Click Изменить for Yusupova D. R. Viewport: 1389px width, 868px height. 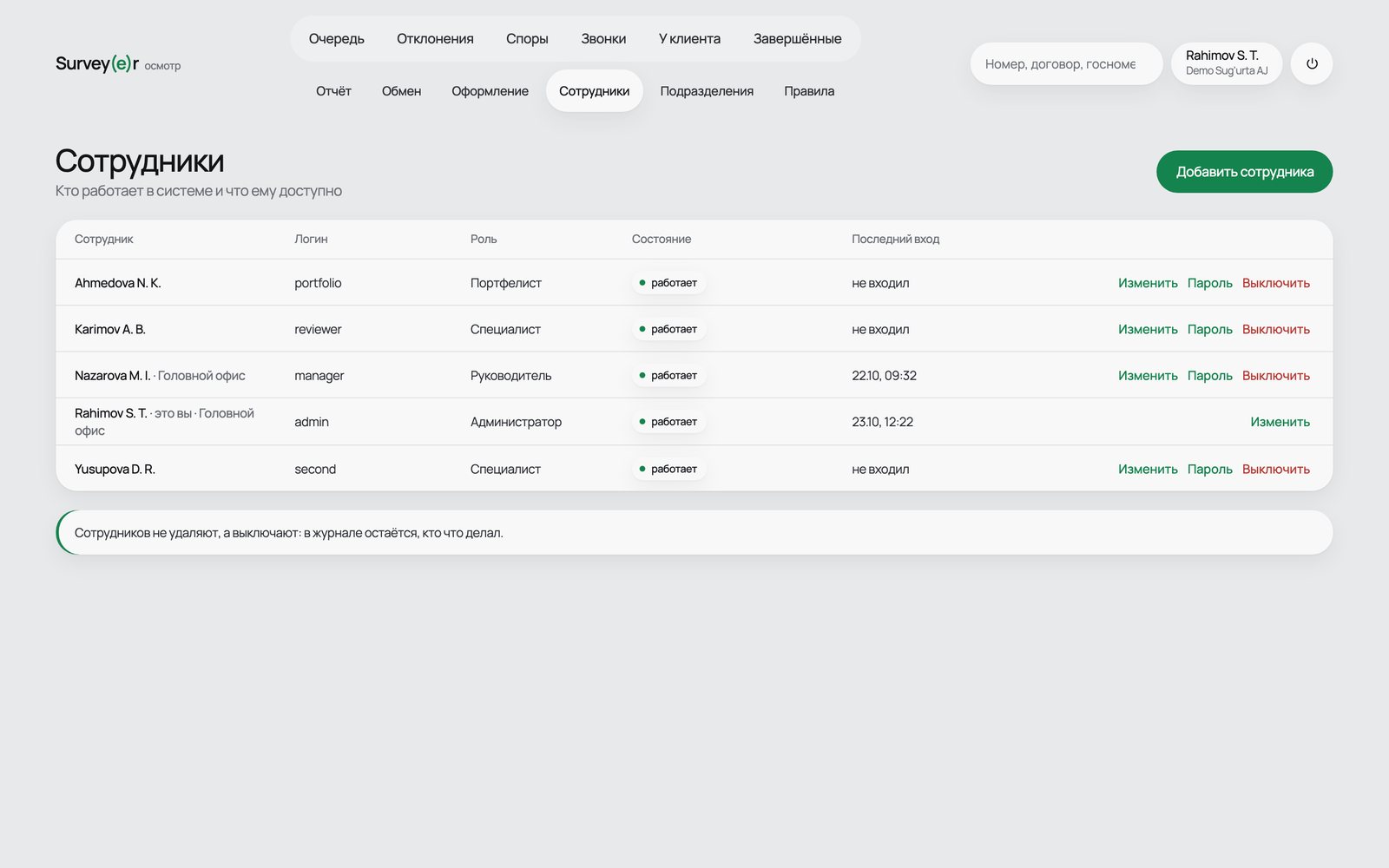(1148, 469)
